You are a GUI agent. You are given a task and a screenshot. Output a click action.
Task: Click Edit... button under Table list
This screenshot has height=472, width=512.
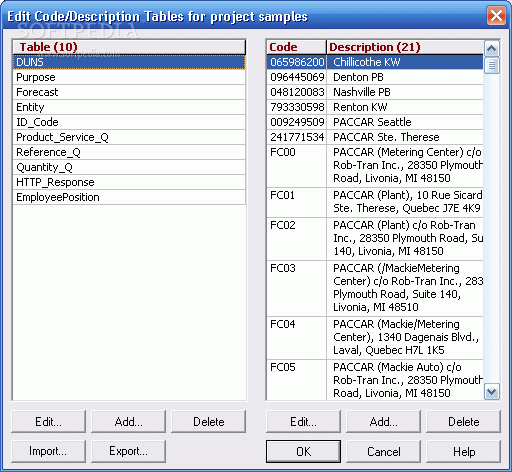[x=48, y=422]
